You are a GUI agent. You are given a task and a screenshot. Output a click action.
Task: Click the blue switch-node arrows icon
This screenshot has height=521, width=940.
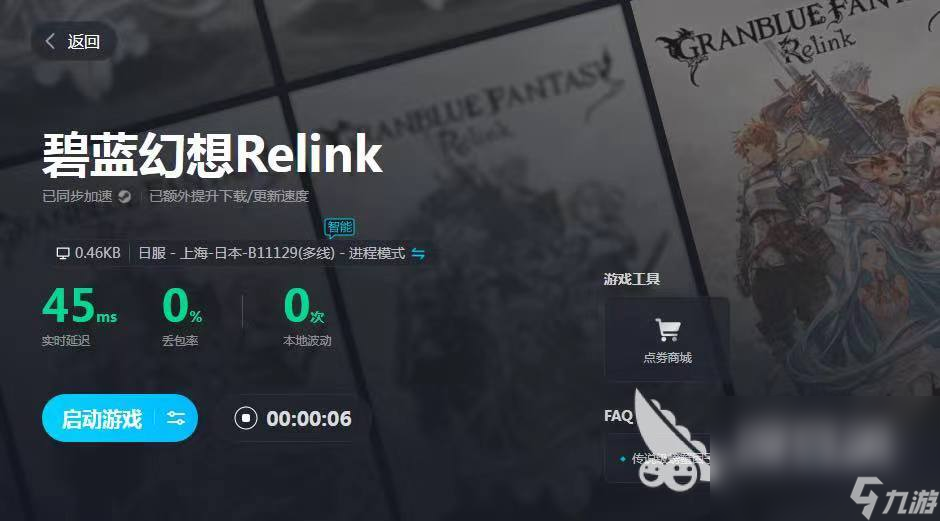[418, 254]
